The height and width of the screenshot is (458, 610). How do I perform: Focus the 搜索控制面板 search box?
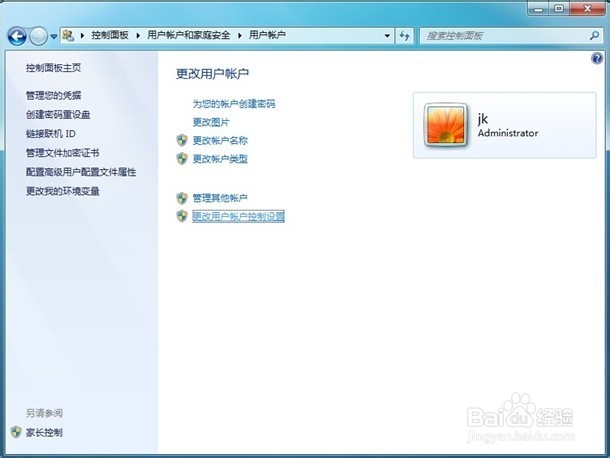(x=510, y=36)
